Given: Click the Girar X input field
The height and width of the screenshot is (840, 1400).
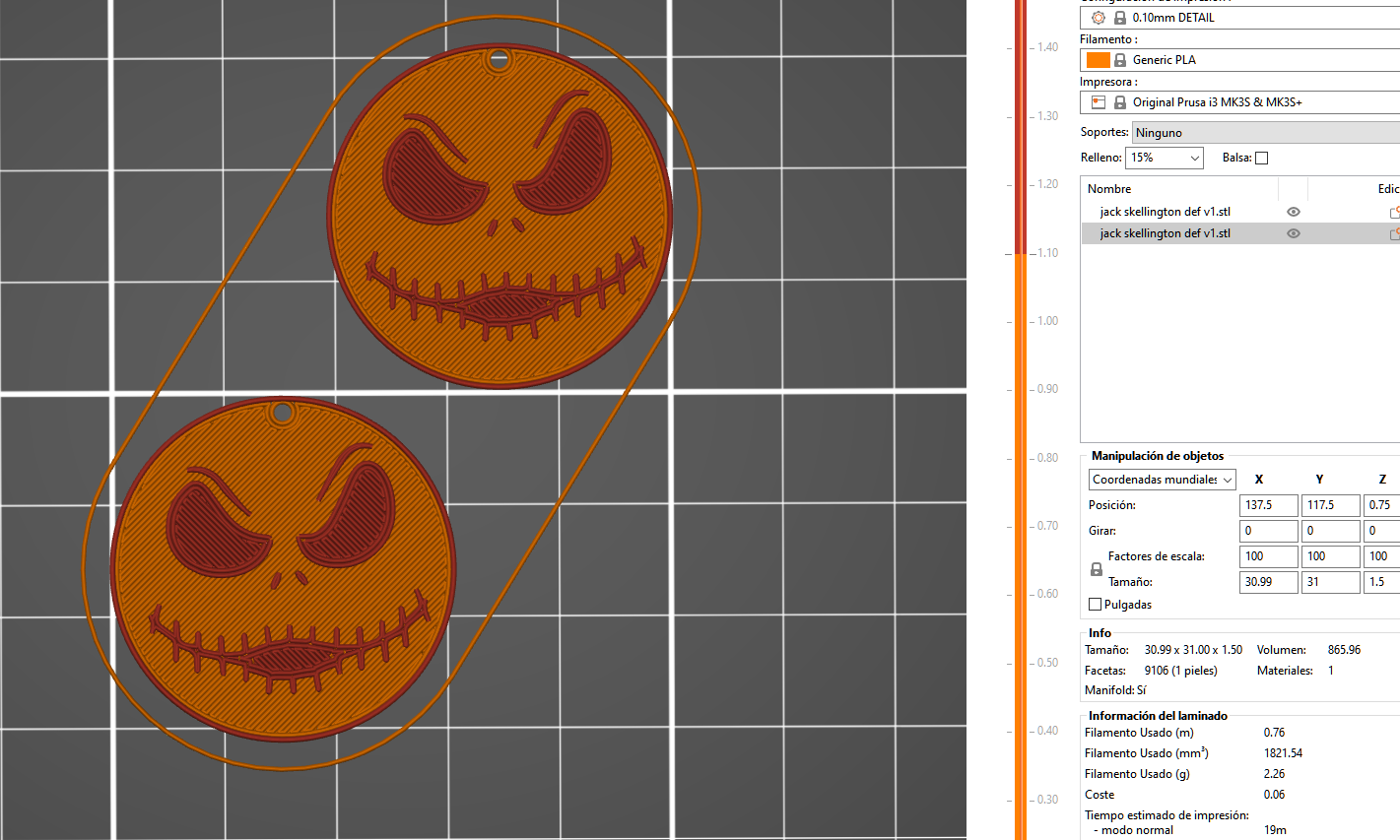Looking at the screenshot, I should [1268, 531].
